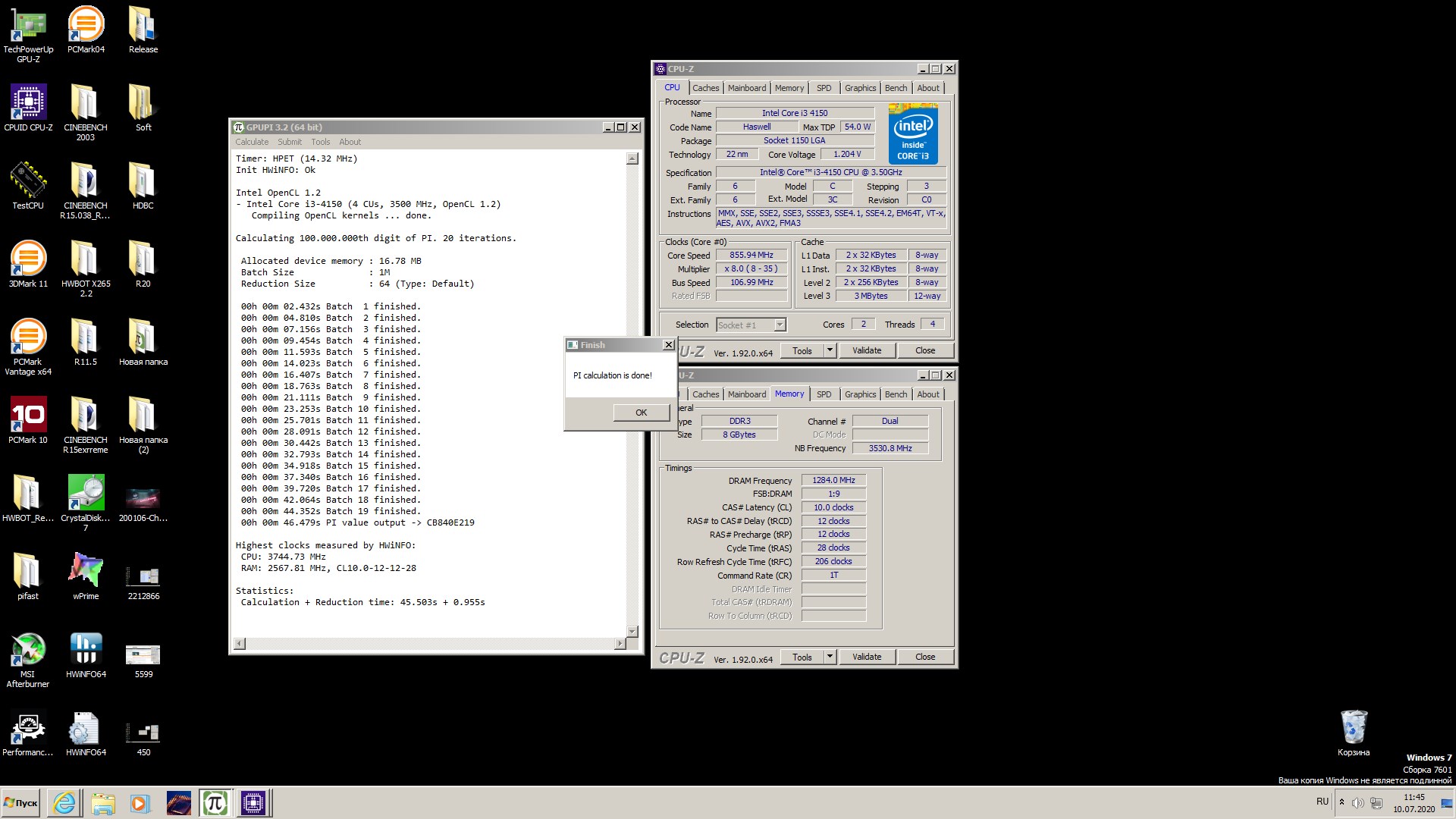
Task: Open SPD tab in top CPU-Z window
Action: (x=824, y=88)
